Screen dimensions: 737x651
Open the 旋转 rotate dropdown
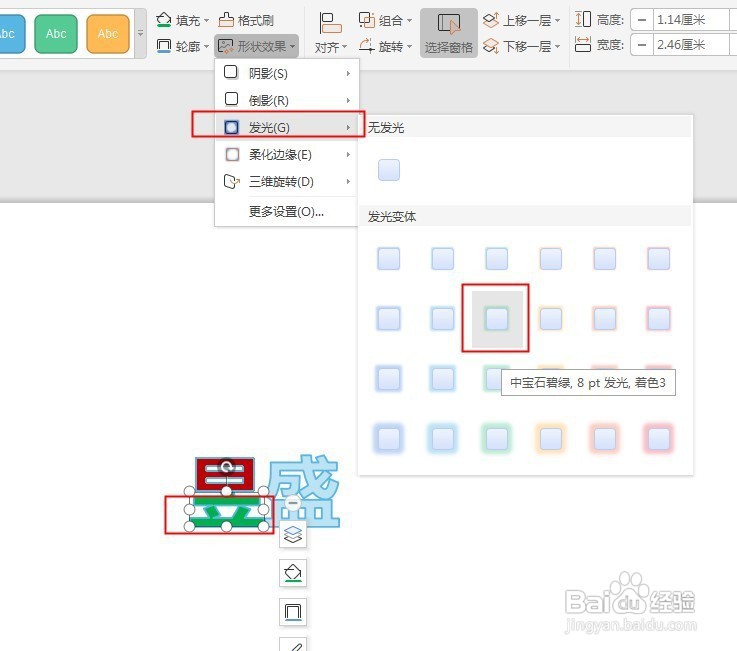[385, 46]
